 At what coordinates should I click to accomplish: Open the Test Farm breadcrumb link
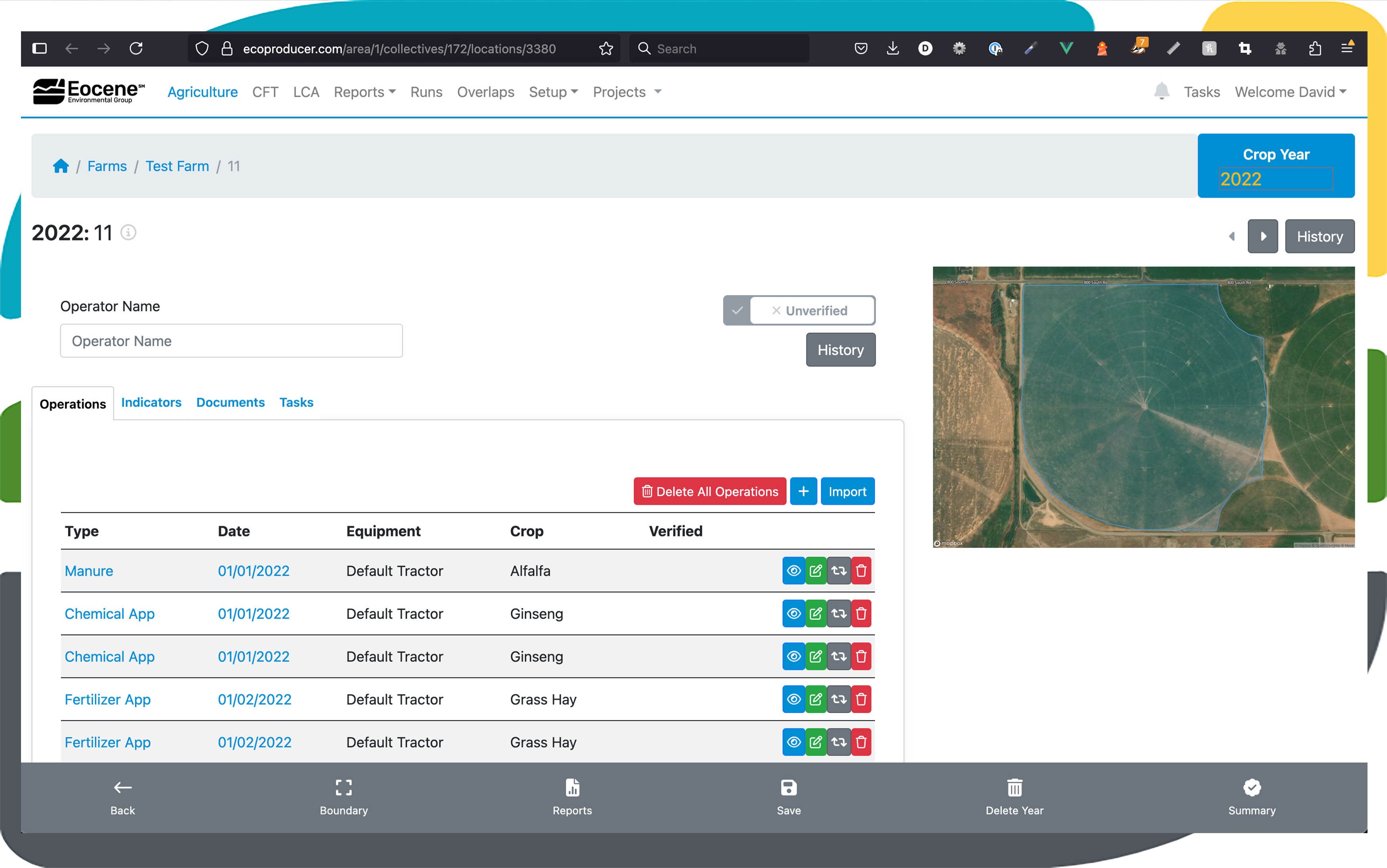coord(177,166)
